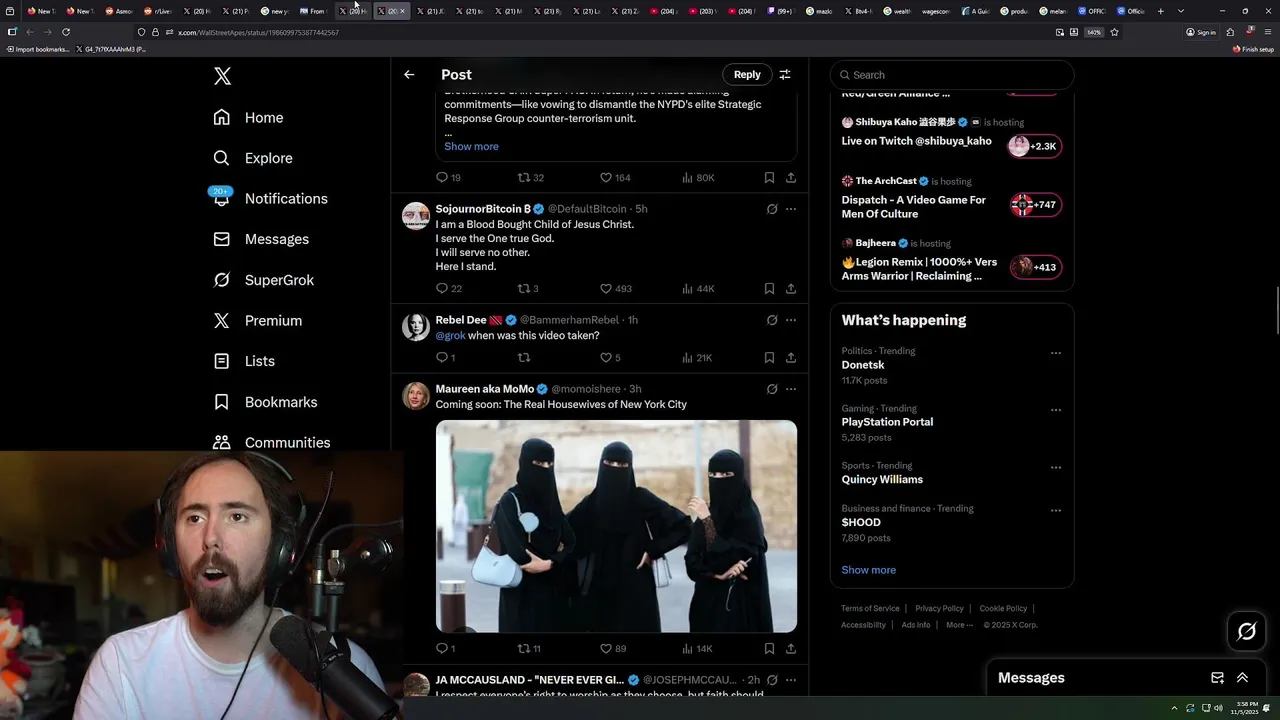The image size is (1280, 720).
Task: Open more options for PlayStation Portal trend
Action: [1055, 410]
